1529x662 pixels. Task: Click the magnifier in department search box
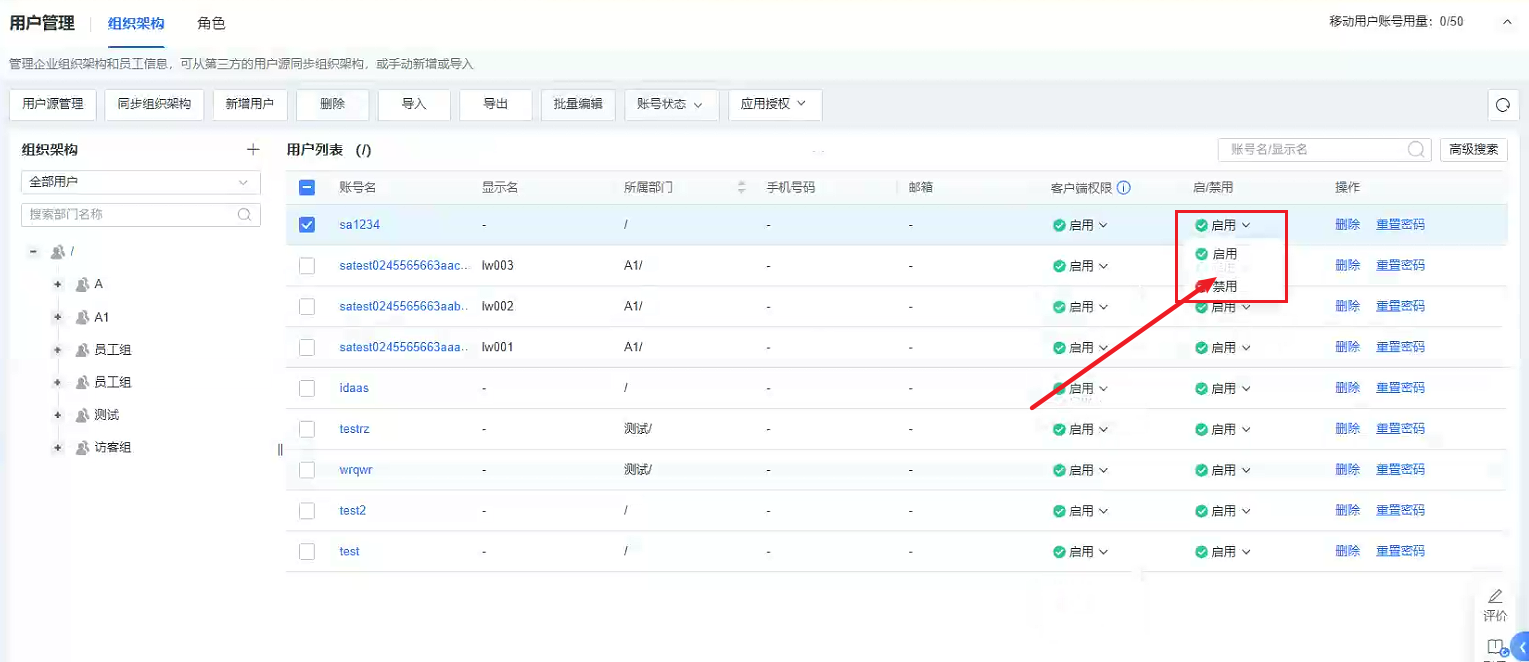click(x=245, y=214)
